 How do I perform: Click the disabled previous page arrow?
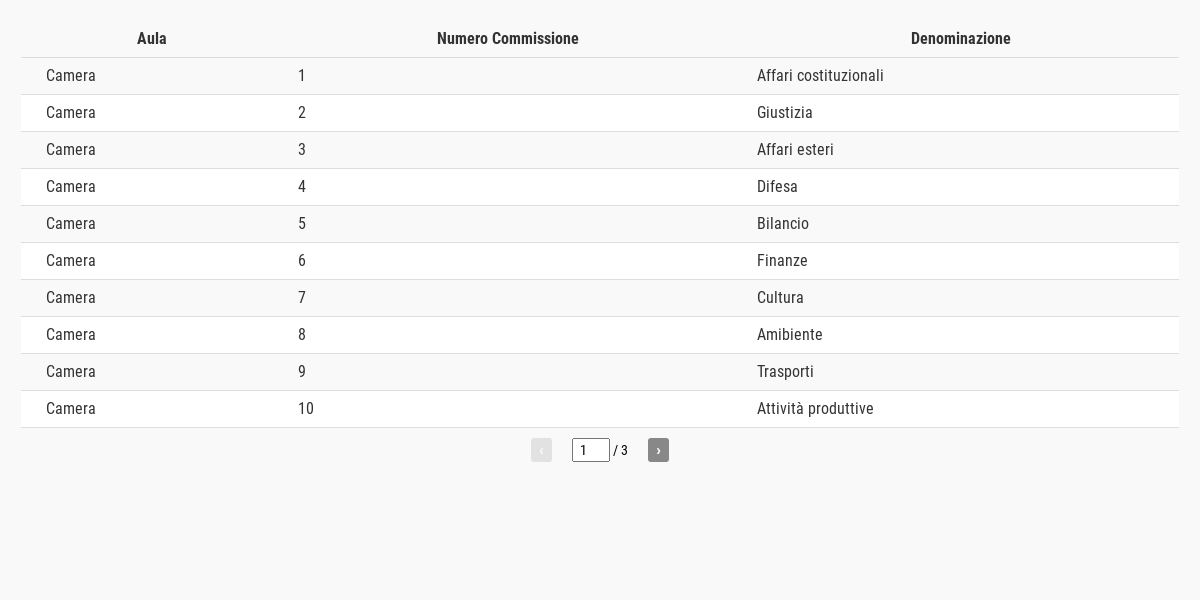(541, 450)
